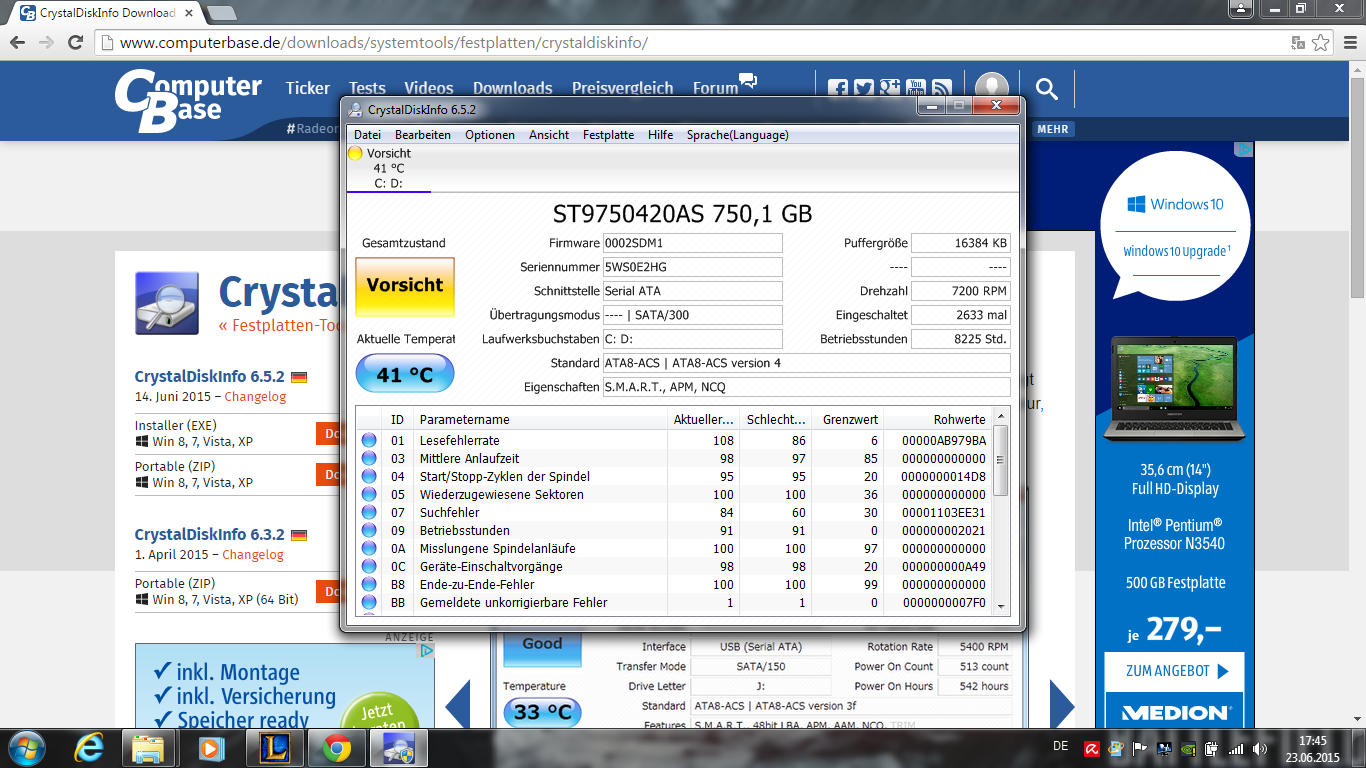Click the S.M.A.R.T. list vertical scrollbar
1366x768 pixels.
click(x=1001, y=512)
